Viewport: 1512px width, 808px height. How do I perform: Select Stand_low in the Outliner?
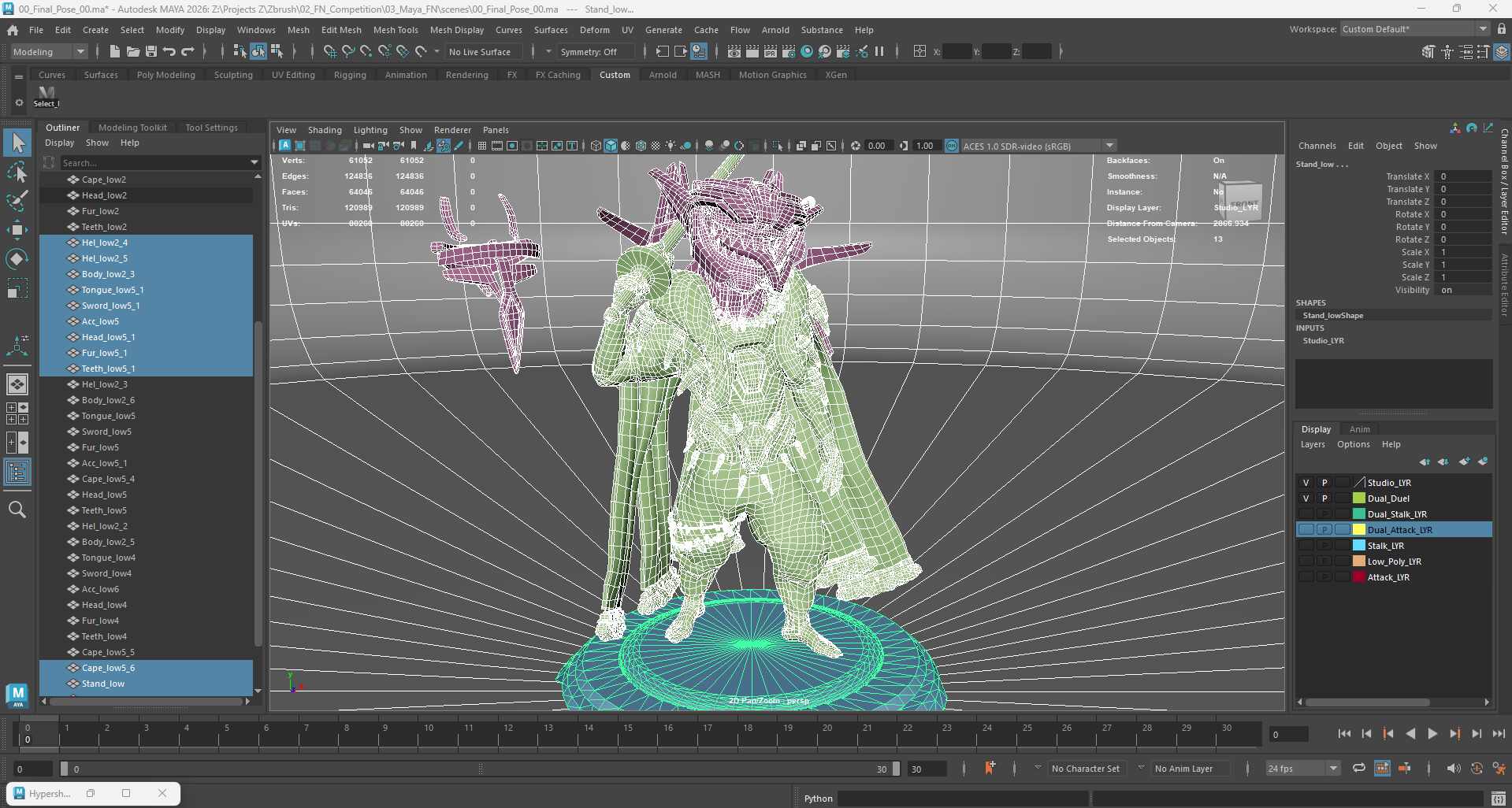click(103, 684)
